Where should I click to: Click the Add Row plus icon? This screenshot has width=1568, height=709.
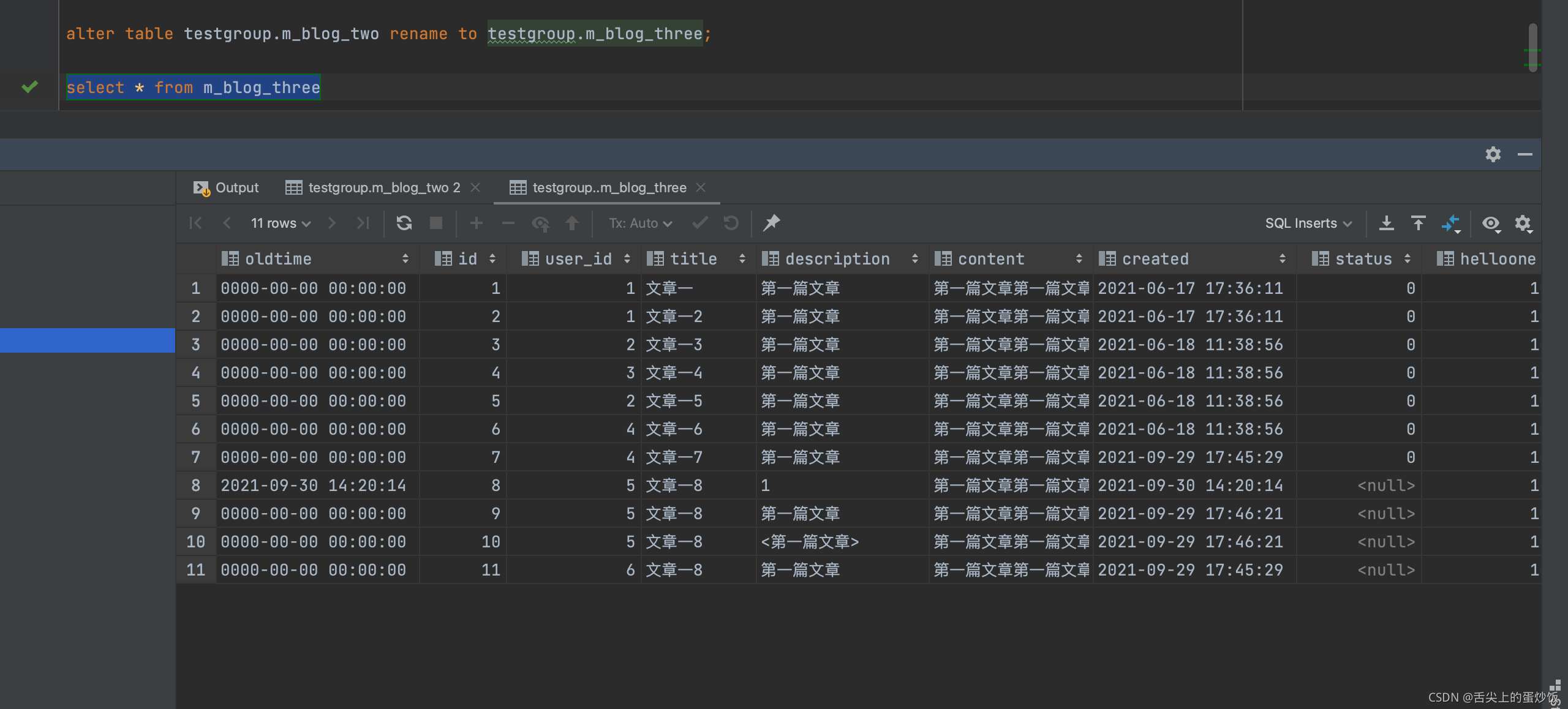coord(477,223)
